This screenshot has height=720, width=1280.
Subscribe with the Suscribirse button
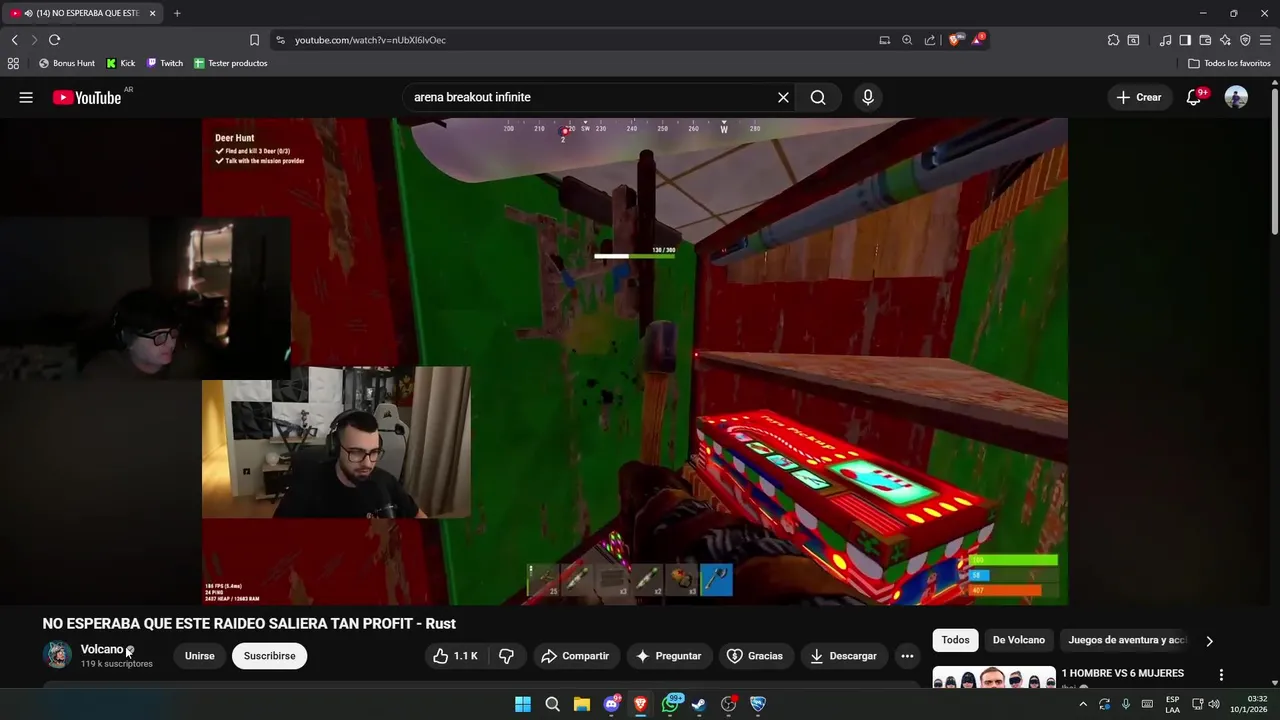270,656
